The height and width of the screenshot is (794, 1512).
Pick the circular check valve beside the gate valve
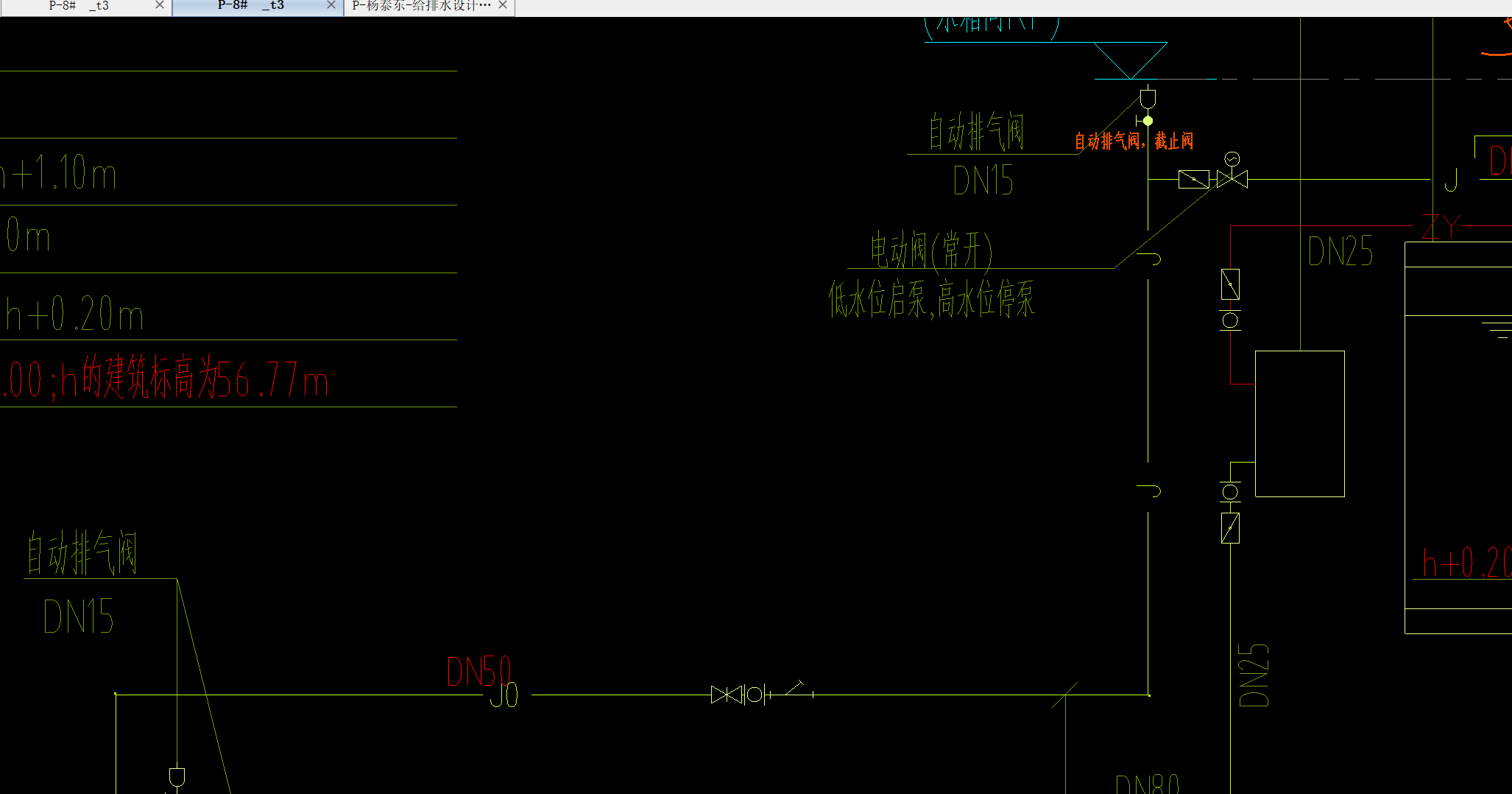click(x=755, y=695)
